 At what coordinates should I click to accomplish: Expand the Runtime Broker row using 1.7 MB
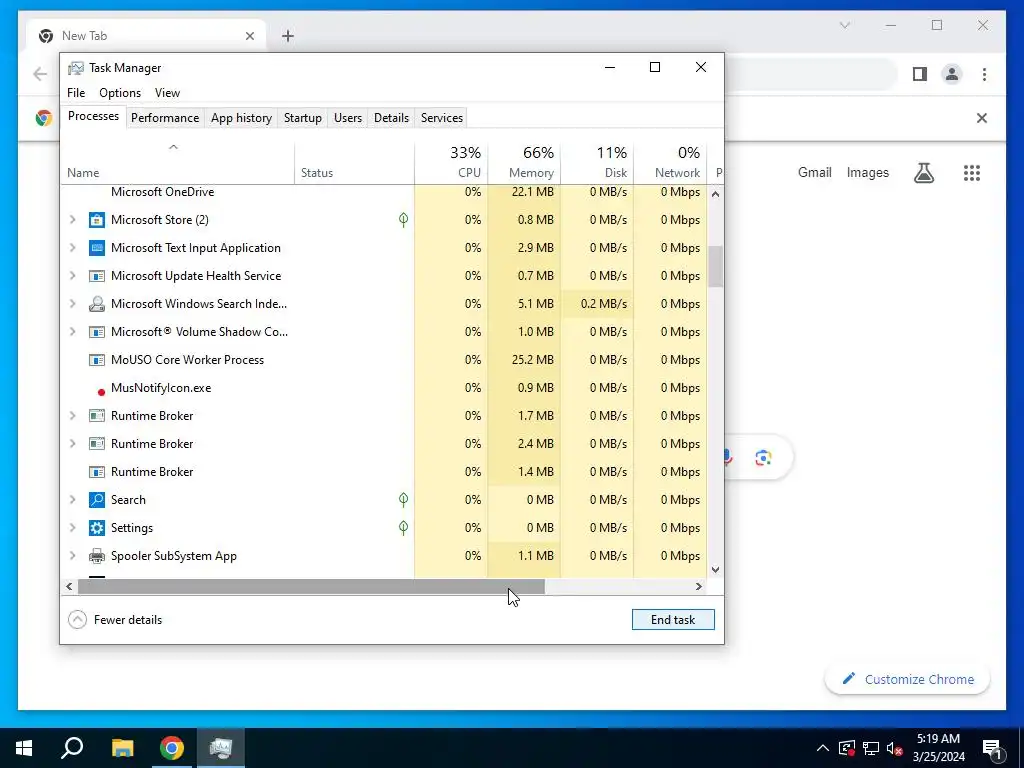click(x=72, y=416)
